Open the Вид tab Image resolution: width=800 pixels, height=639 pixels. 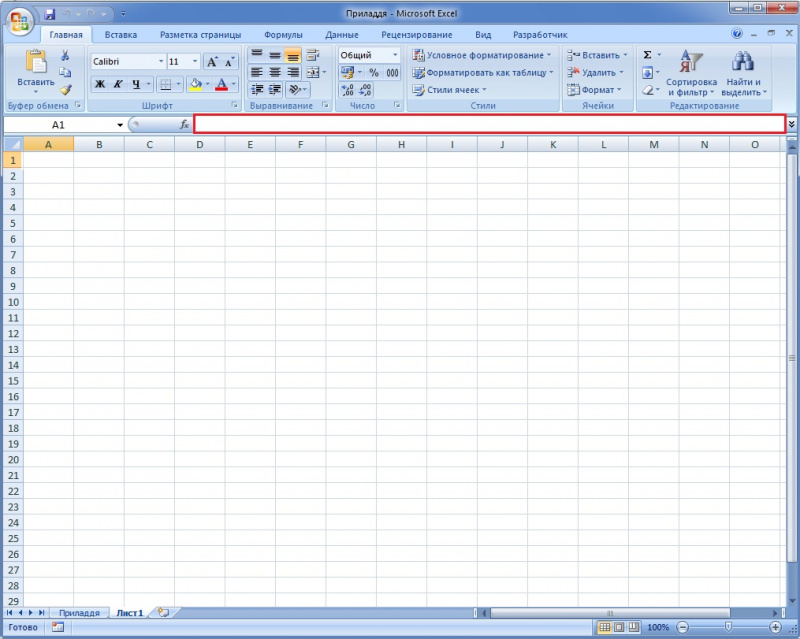tap(483, 35)
